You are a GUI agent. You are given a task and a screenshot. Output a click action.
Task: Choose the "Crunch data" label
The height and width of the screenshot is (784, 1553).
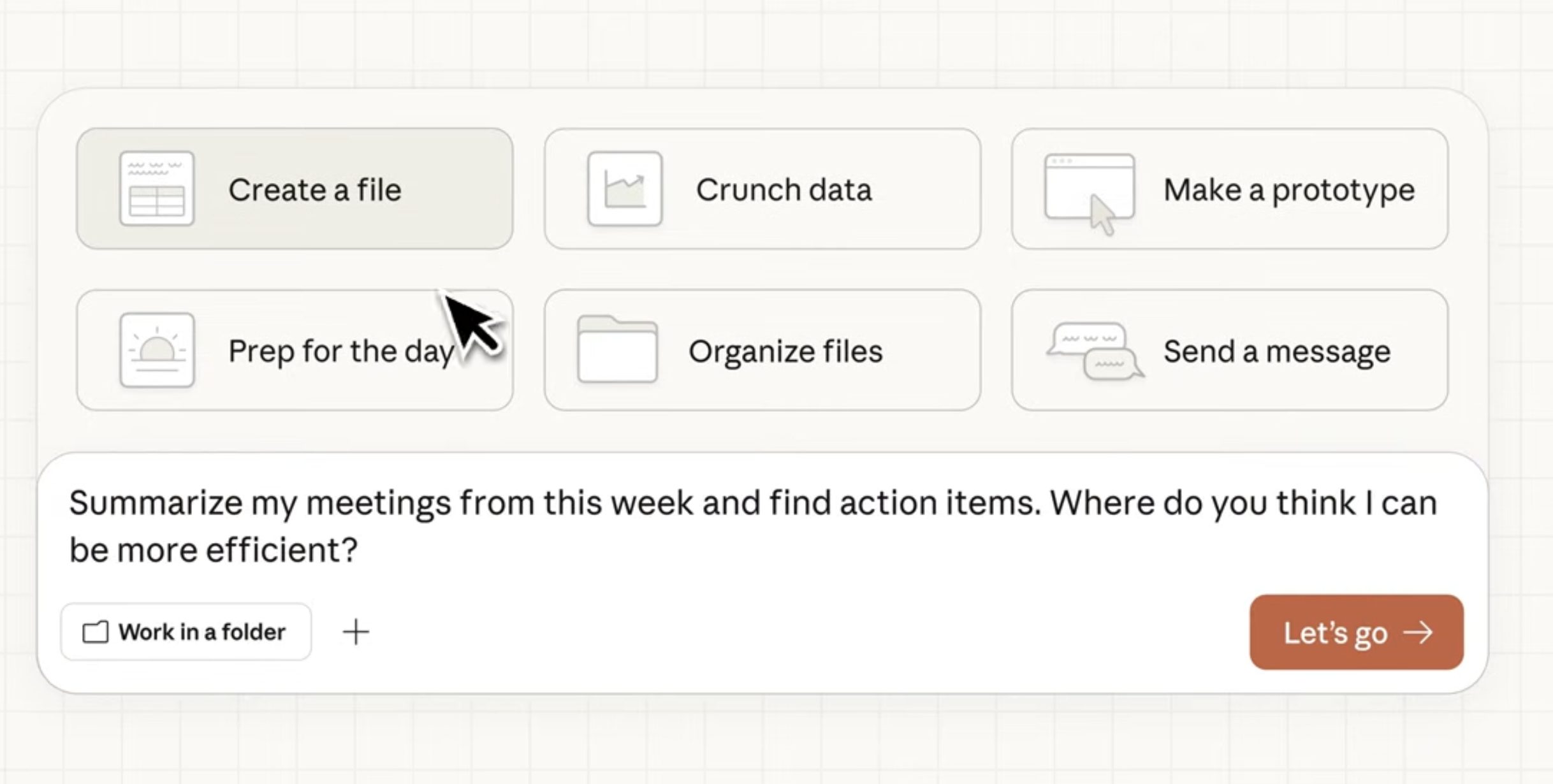pyautogui.click(x=784, y=190)
